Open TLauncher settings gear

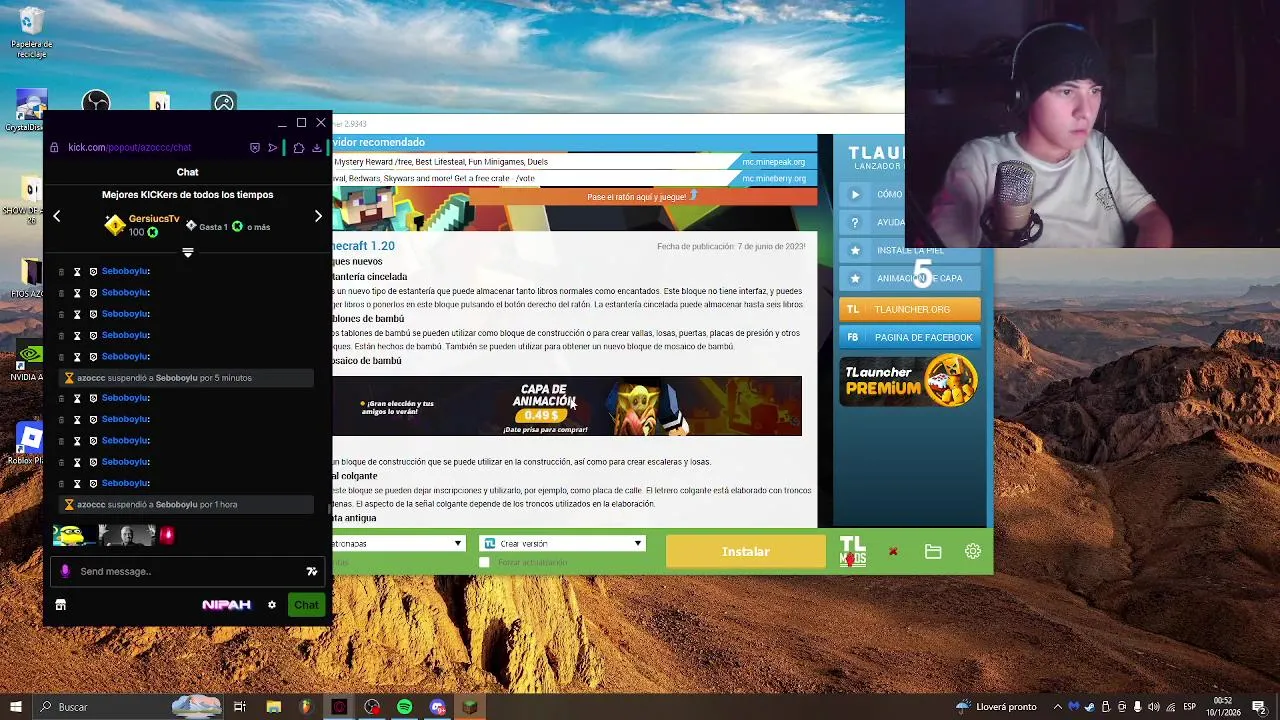(973, 551)
